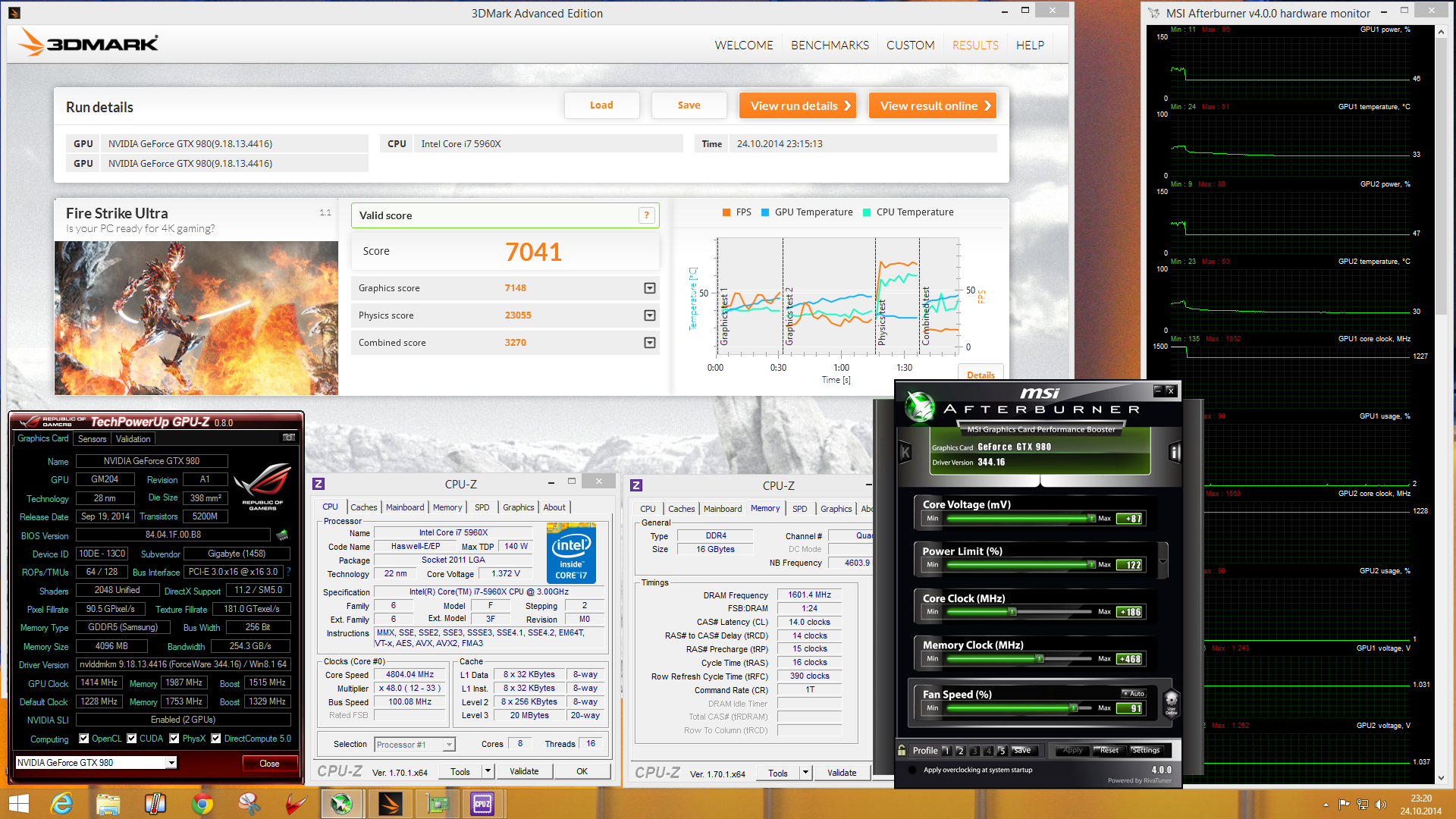The width and height of the screenshot is (1456, 819).
Task: Toggle the DirectCompute 5.0 checkbox
Action: click(216, 739)
